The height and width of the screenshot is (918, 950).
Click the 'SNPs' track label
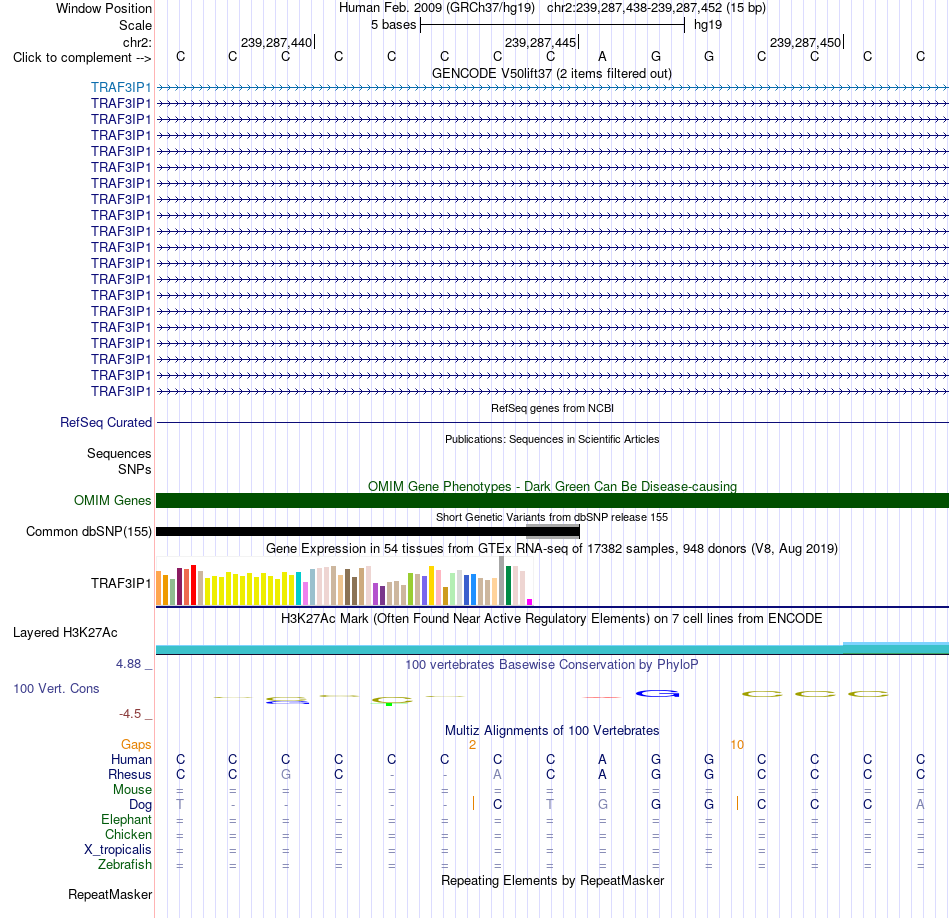click(135, 469)
